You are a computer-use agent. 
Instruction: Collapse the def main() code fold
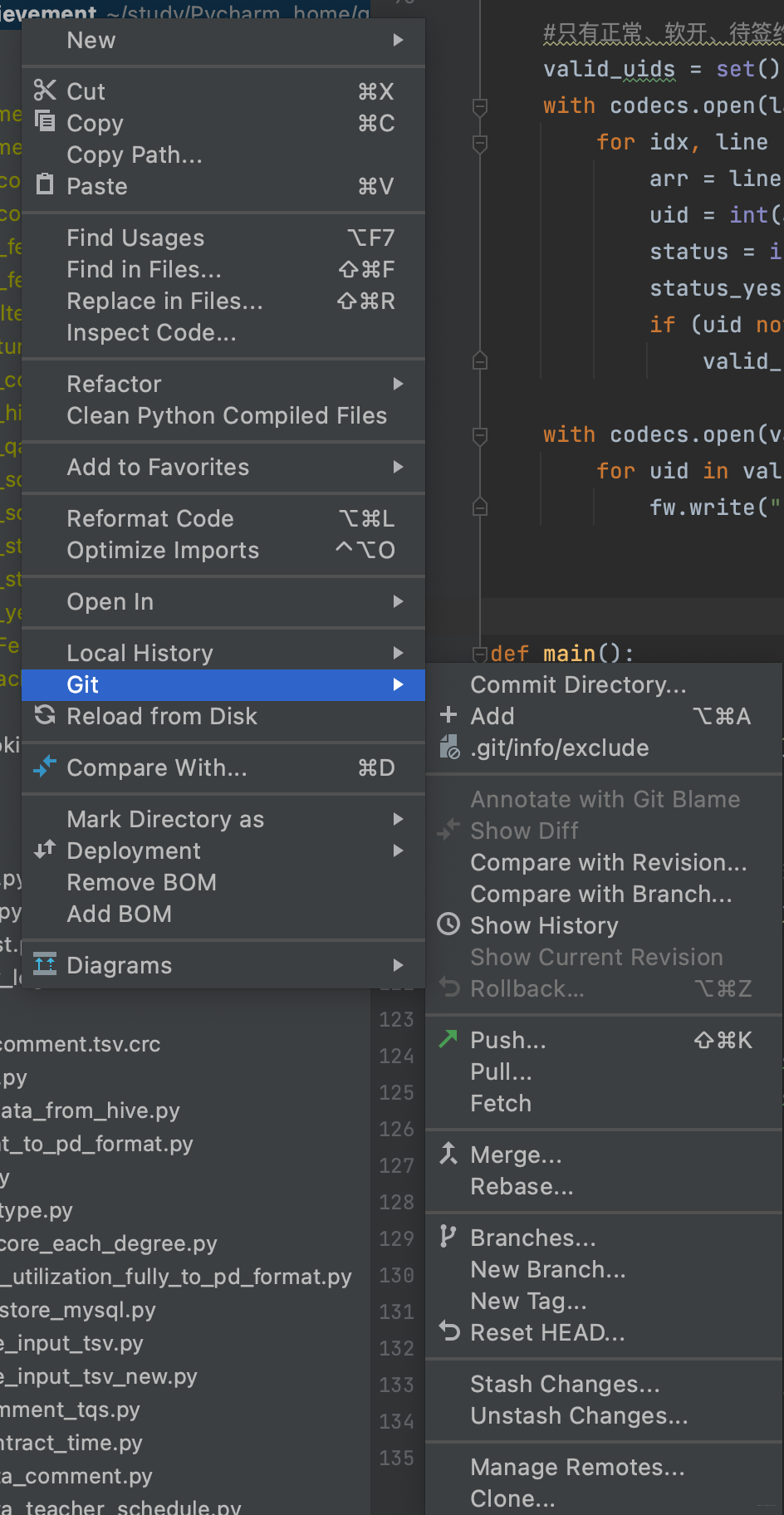pyautogui.click(x=479, y=655)
